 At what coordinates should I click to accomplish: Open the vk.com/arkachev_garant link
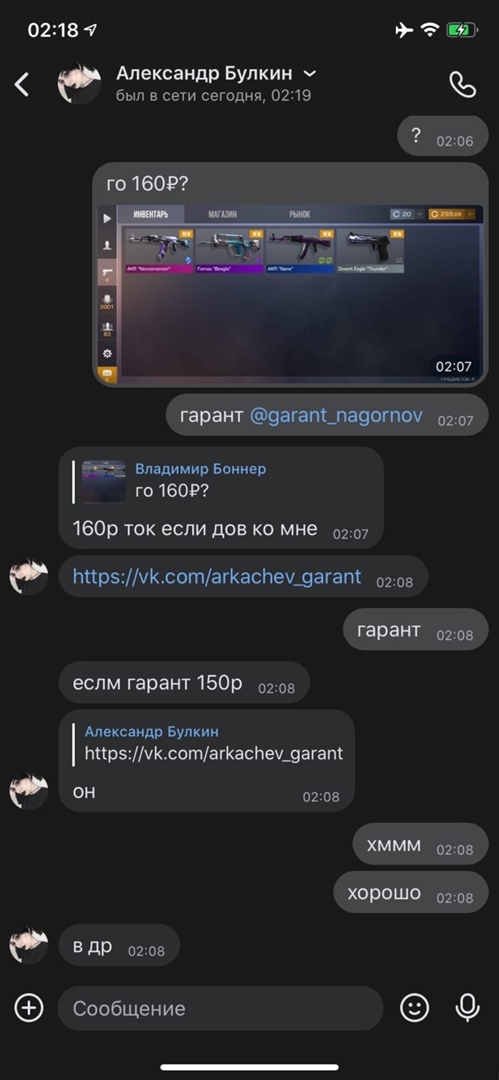pos(217,577)
